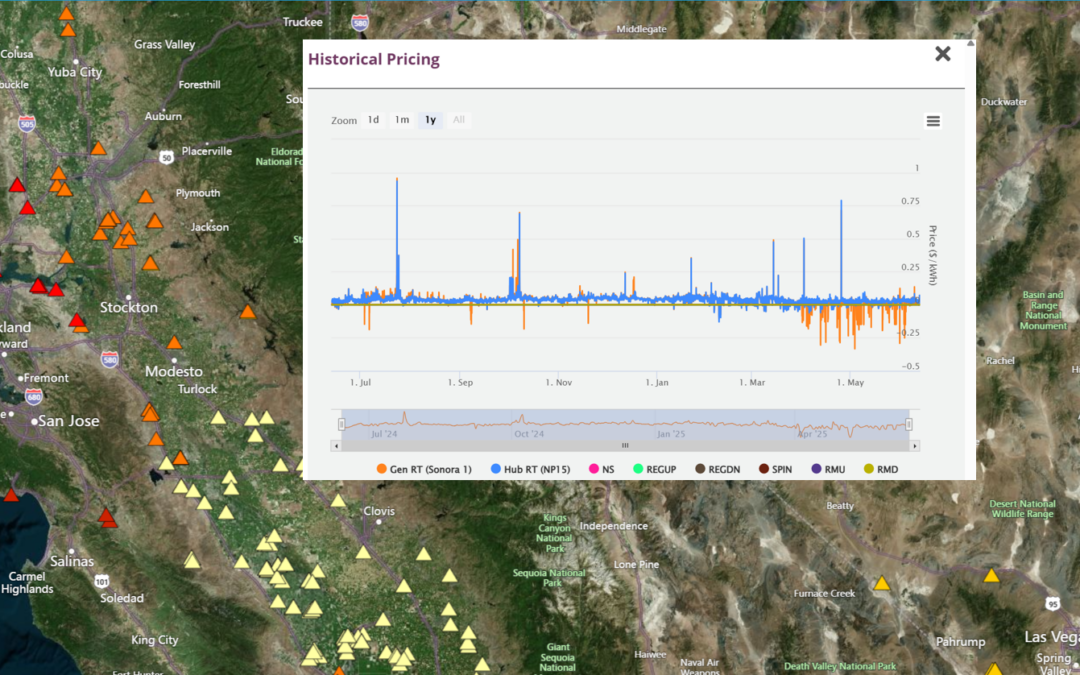
Task: Select the orange triangle marker just above Modesto
Action: pos(174,343)
